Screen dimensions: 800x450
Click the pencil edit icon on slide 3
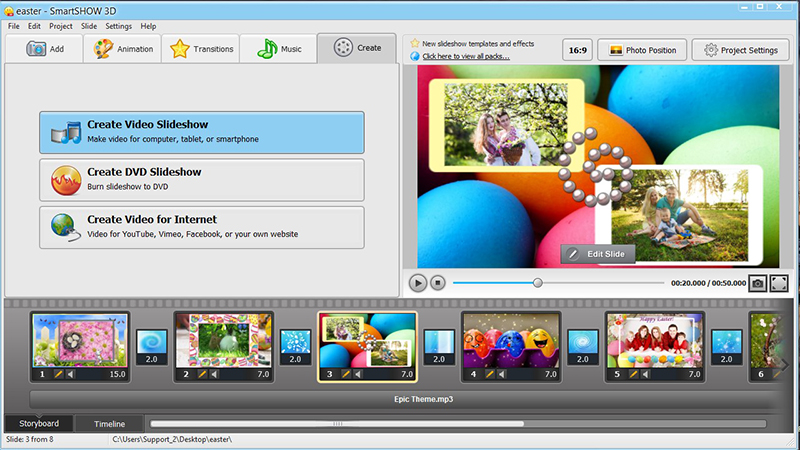[346, 374]
